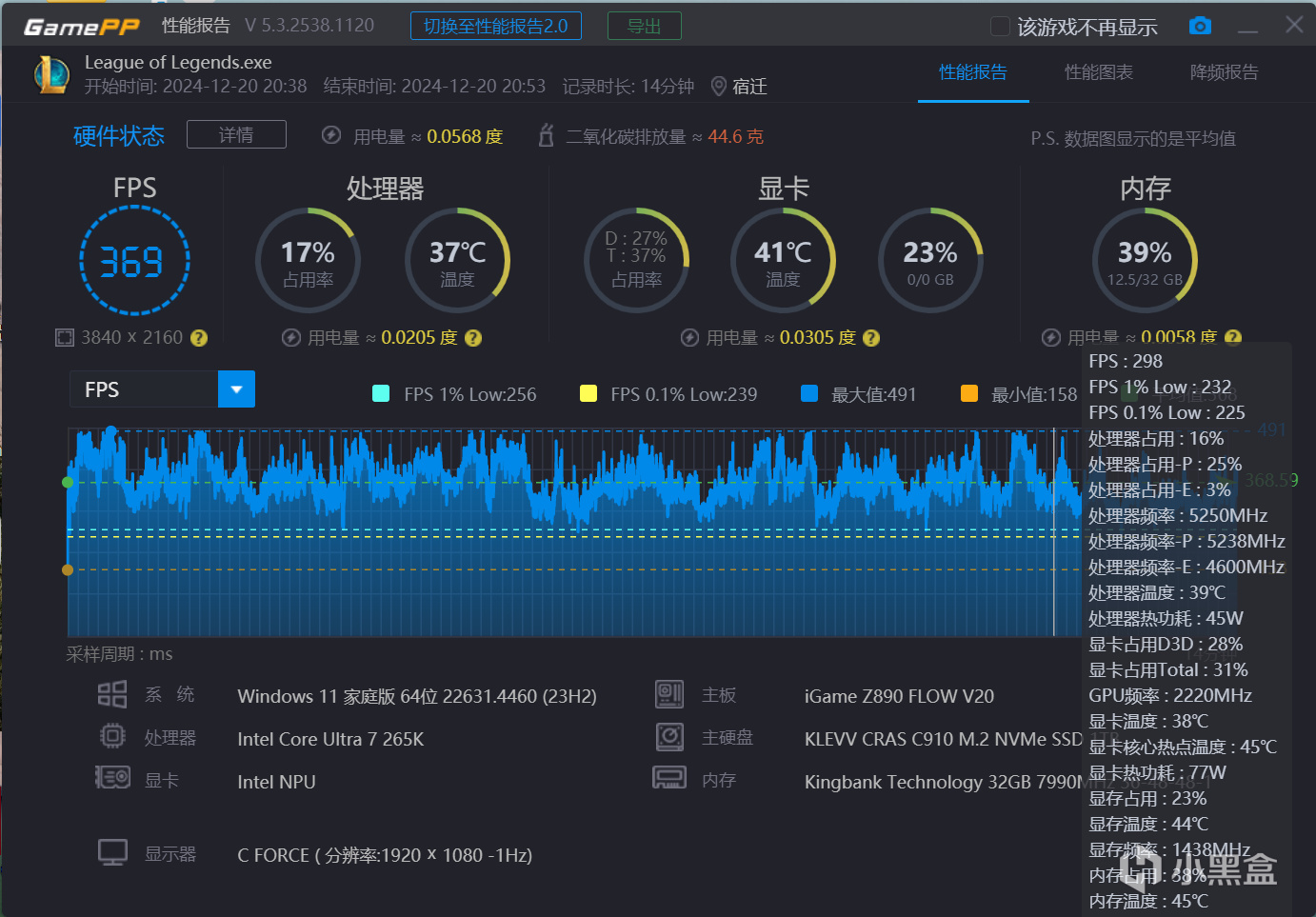Click the version text V 5.3.2538.1120
The height and width of the screenshot is (917, 1316).
pos(309,26)
